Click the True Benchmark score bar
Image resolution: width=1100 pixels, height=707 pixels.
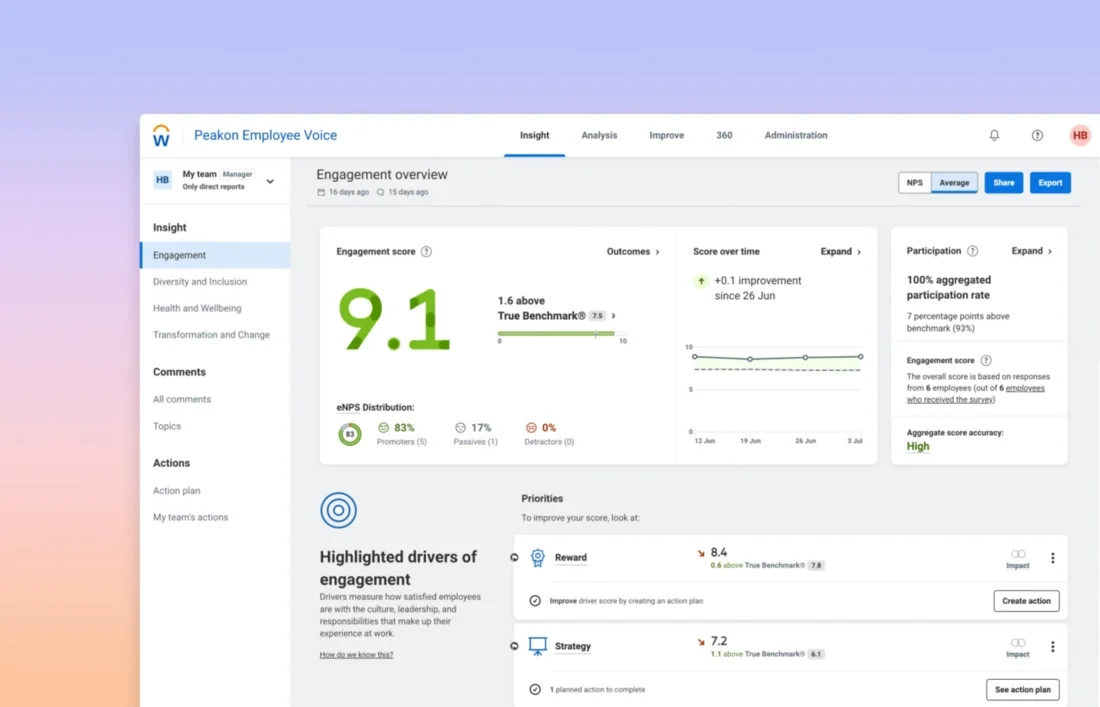tap(560, 333)
